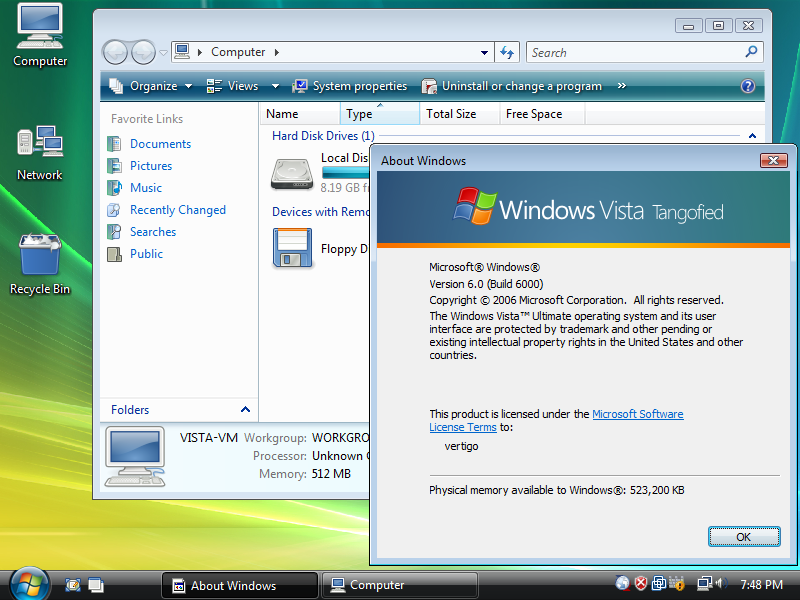Image resolution: width=800 pixels, height=600 pixels.
Task: Sort by the Type column header
Action: (380, 114)
